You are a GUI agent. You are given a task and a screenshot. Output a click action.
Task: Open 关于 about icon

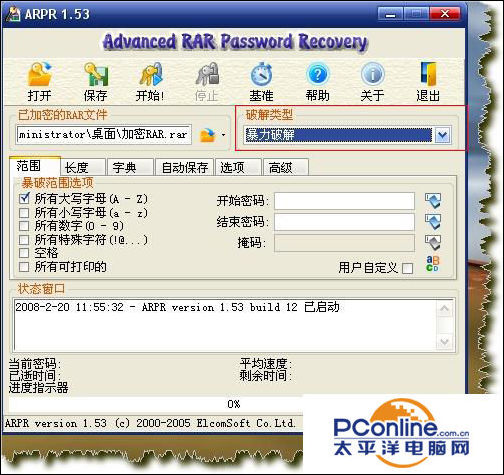click(373, 74)
